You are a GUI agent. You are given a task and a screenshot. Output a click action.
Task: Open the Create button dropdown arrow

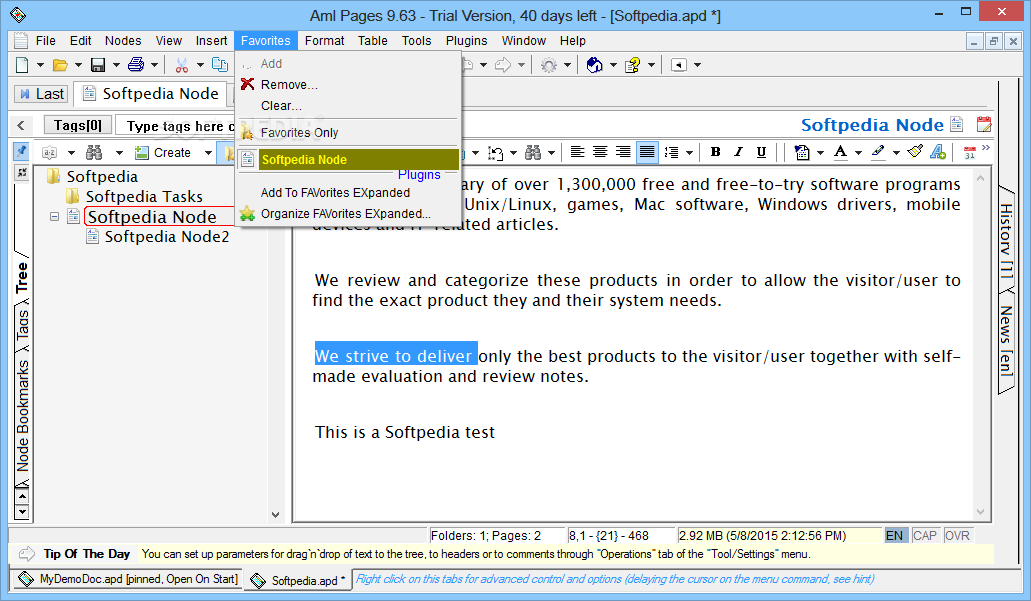208,153
